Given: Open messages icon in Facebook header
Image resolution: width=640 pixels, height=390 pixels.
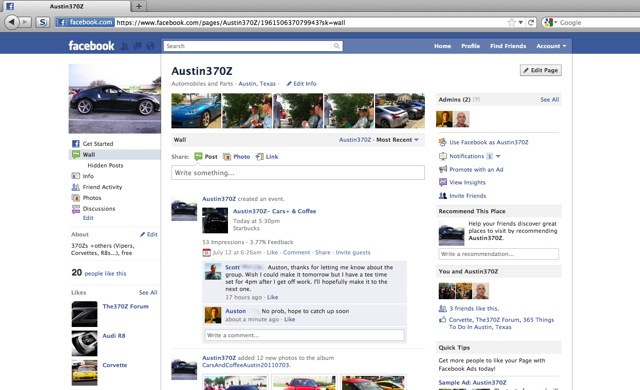Looking at the screenshot, I should 138,46.
